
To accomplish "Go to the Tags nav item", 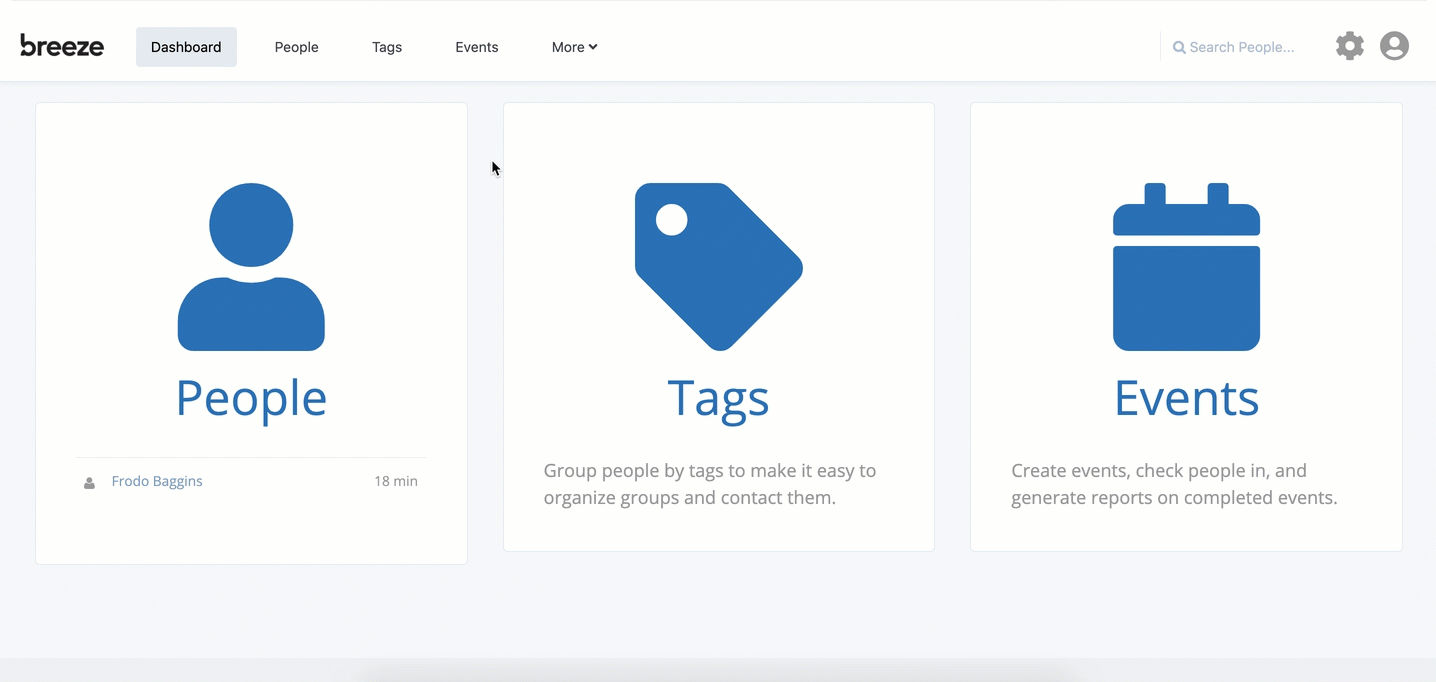I will [387, 47].
